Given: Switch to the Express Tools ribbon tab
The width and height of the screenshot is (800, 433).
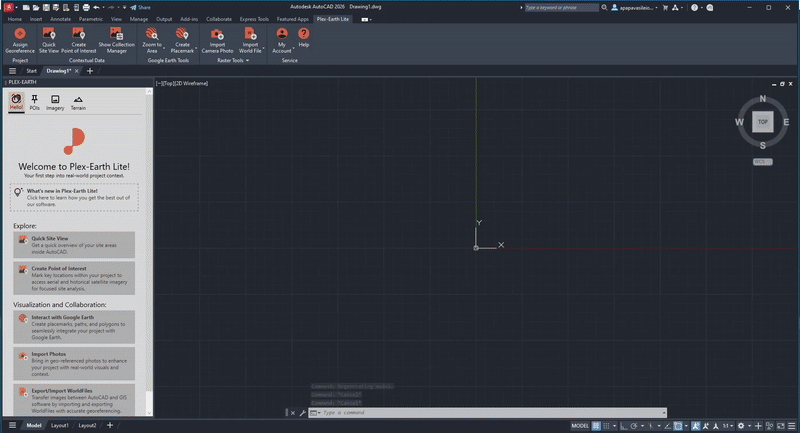Looking at the screenshot, I should 254,19.
